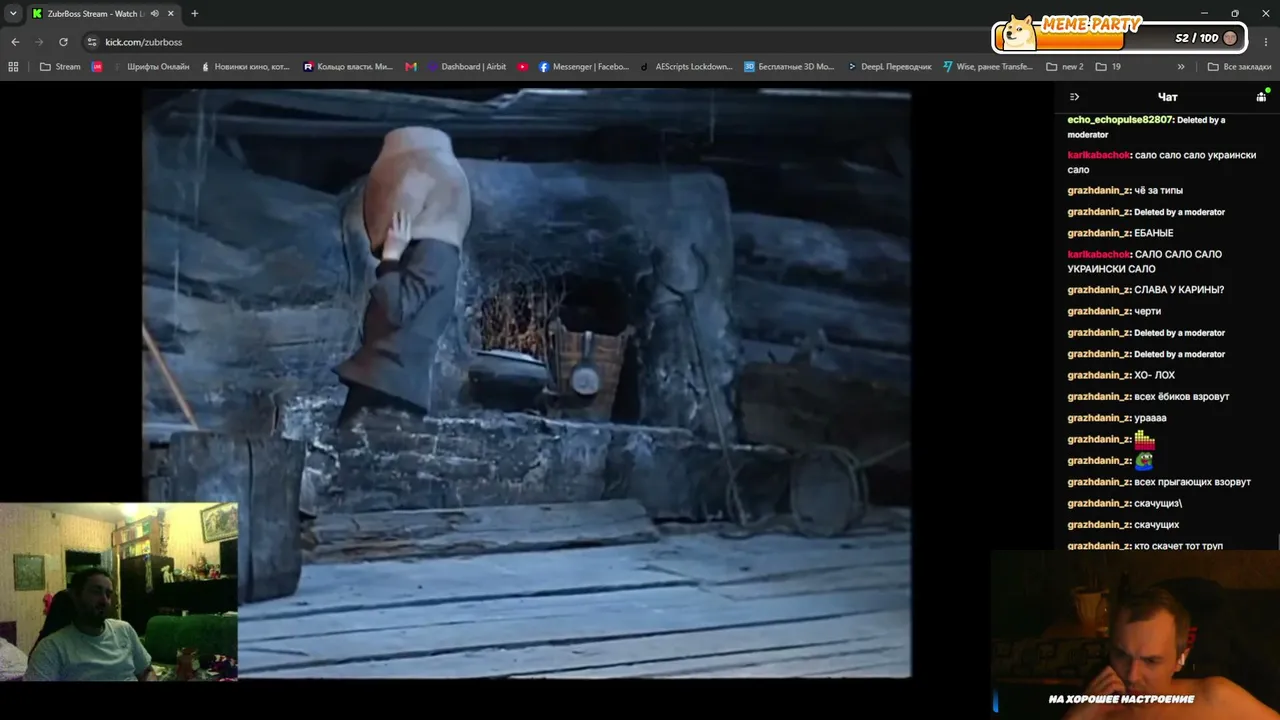Click the chat message 'СЛАВА У КАРИНЫ?'
1280x720 pixels.
(1179, 290)
